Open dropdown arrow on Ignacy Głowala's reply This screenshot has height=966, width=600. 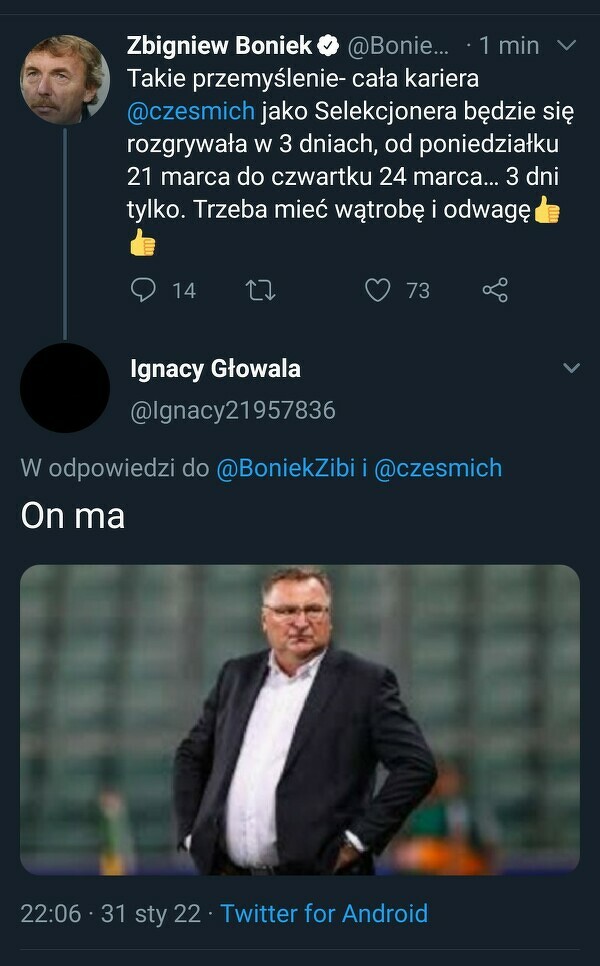point(571,368)
